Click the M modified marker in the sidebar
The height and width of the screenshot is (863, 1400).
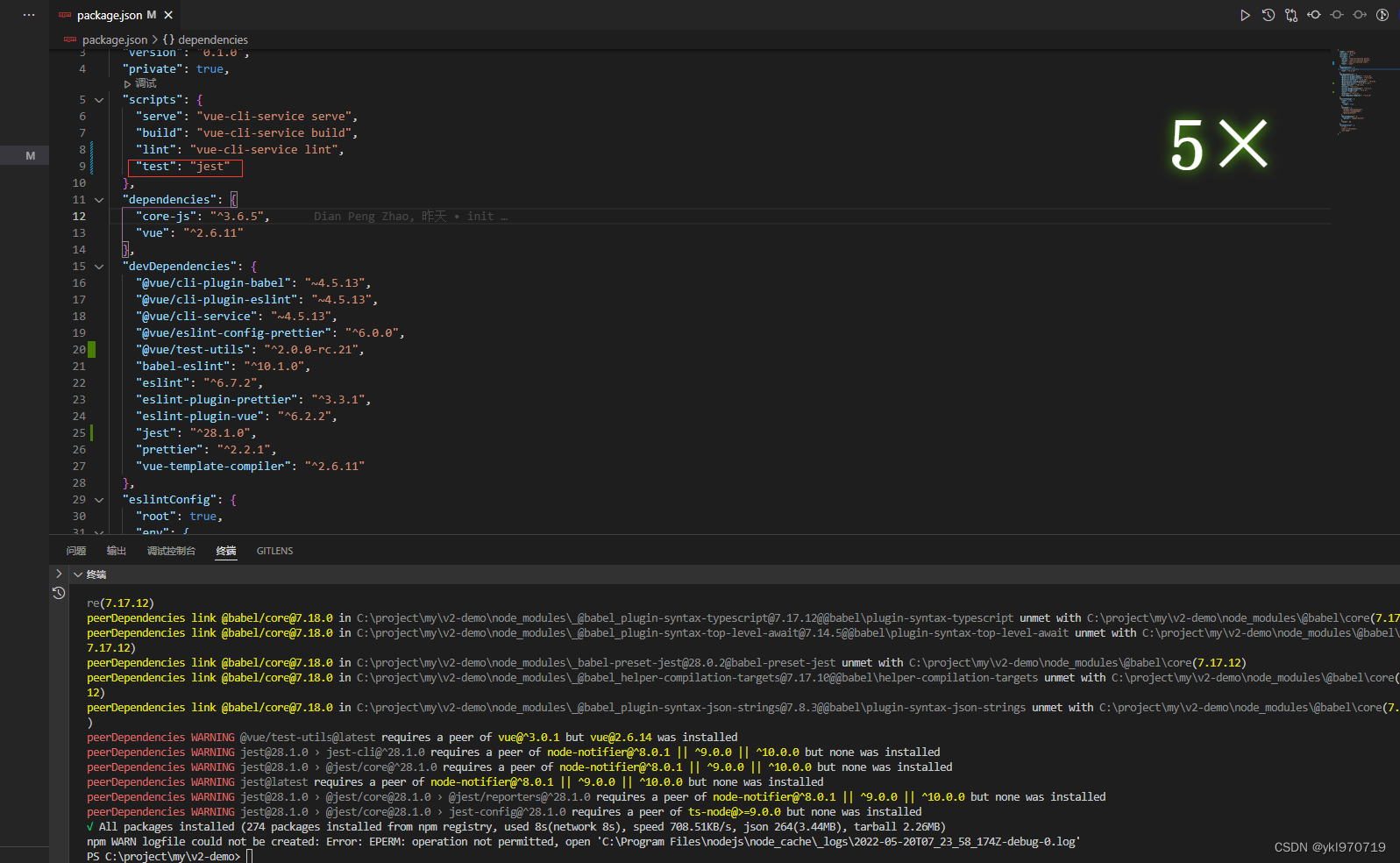coord(31,156)
